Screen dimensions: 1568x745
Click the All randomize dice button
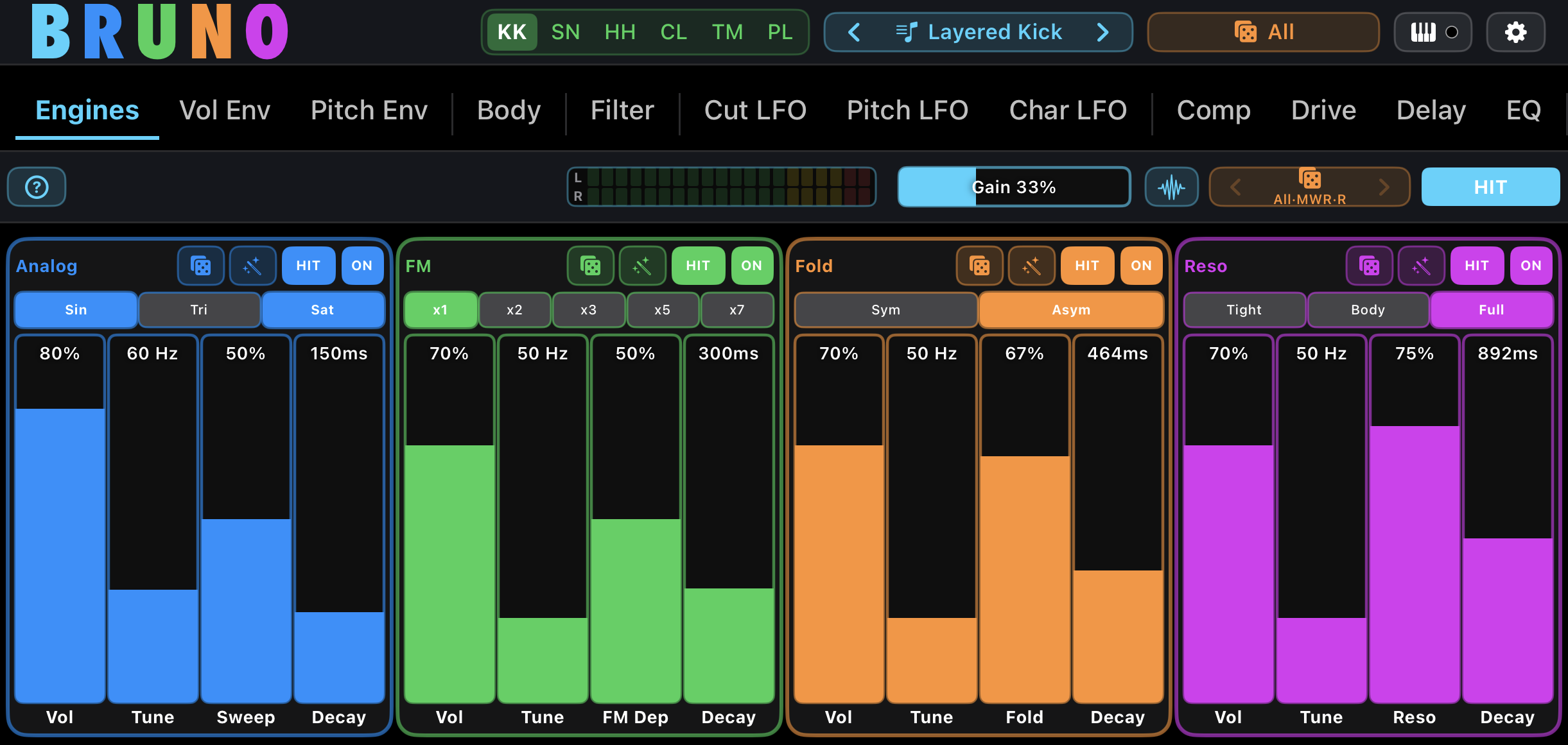point(1263,32)
